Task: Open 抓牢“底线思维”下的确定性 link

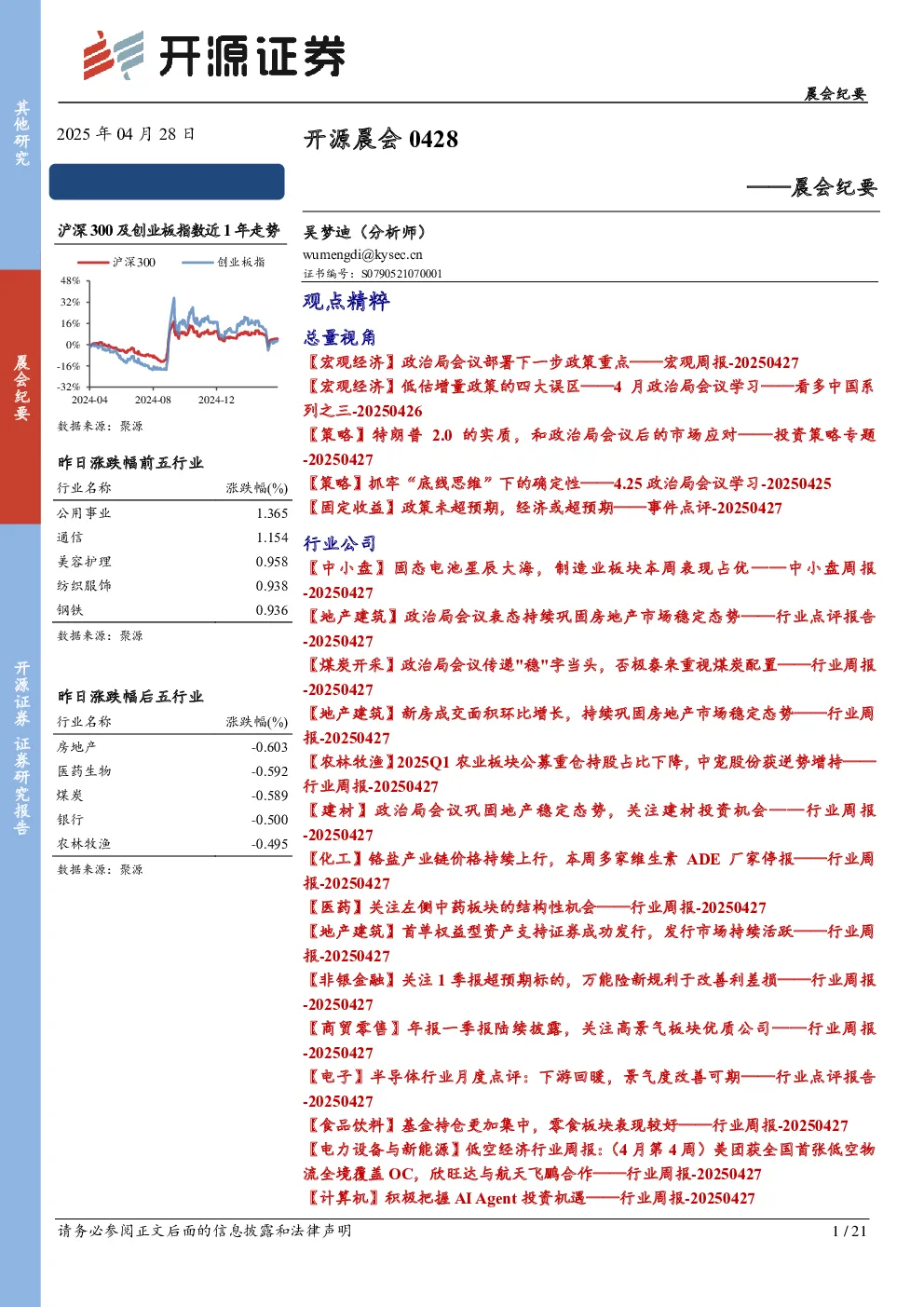Action: tap(567, 483)
